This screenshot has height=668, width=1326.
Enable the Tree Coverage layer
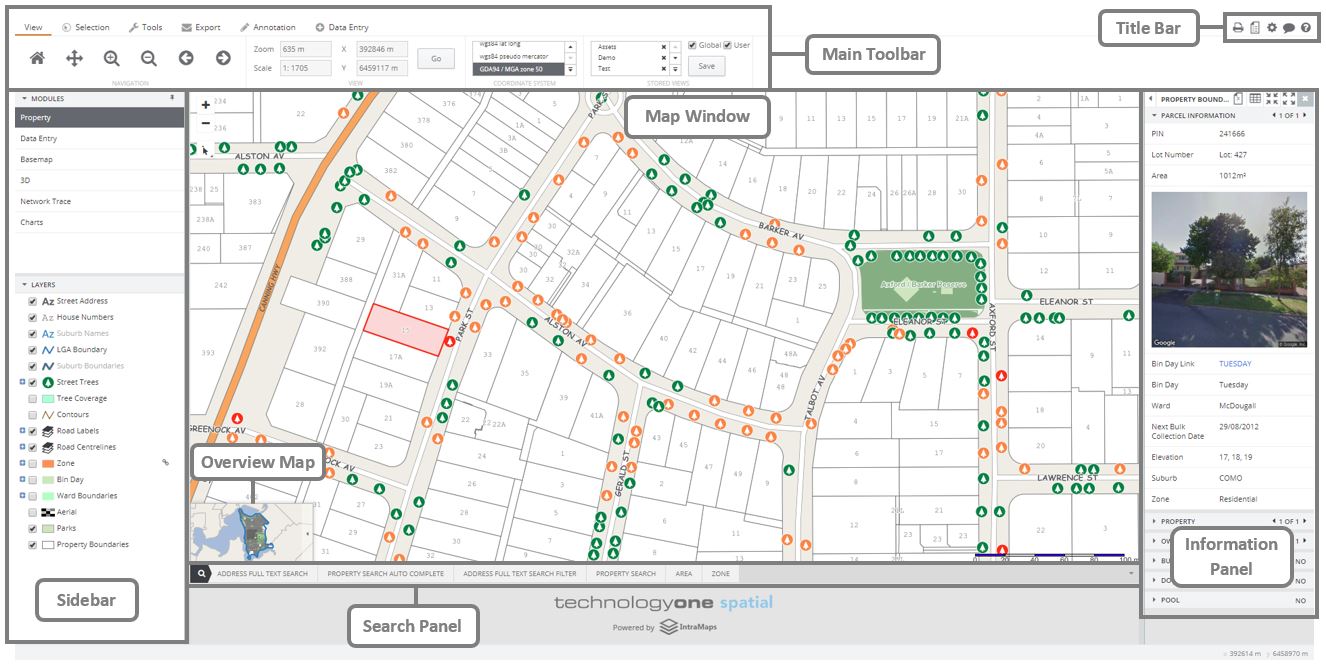[x=33, y=398]
